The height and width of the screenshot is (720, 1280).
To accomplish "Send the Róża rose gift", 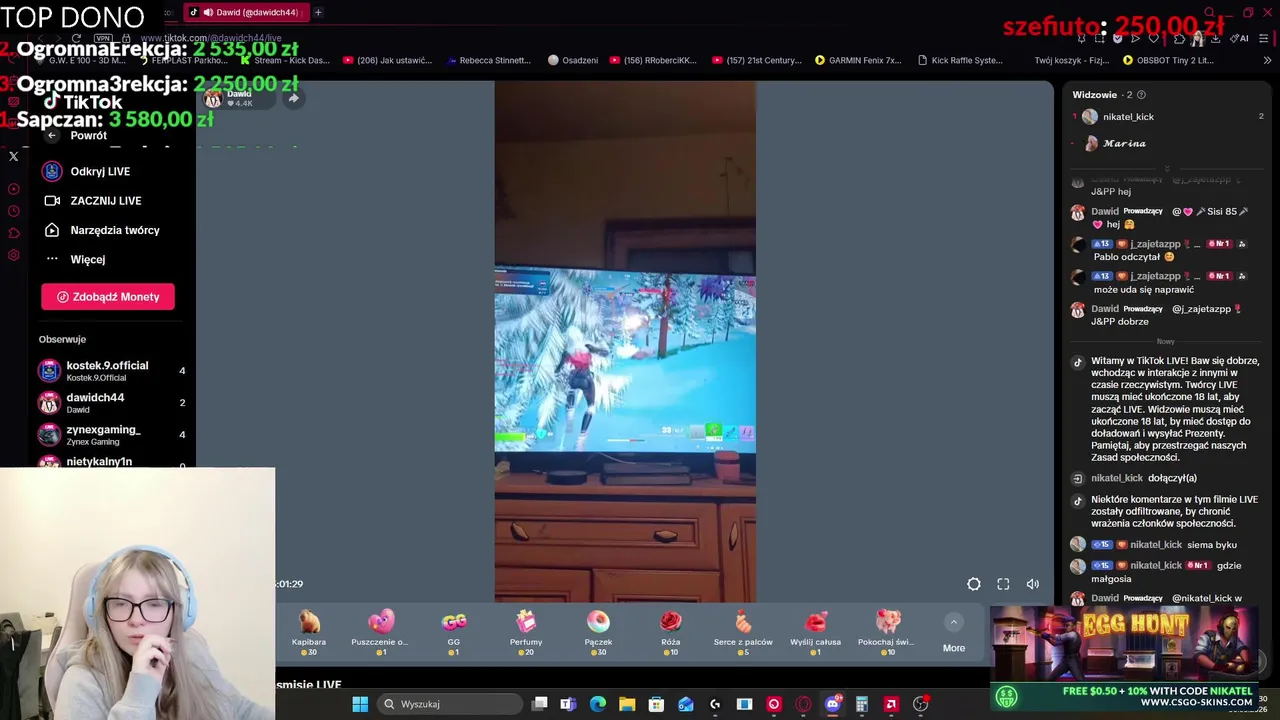I will click(x=671, y=633).
